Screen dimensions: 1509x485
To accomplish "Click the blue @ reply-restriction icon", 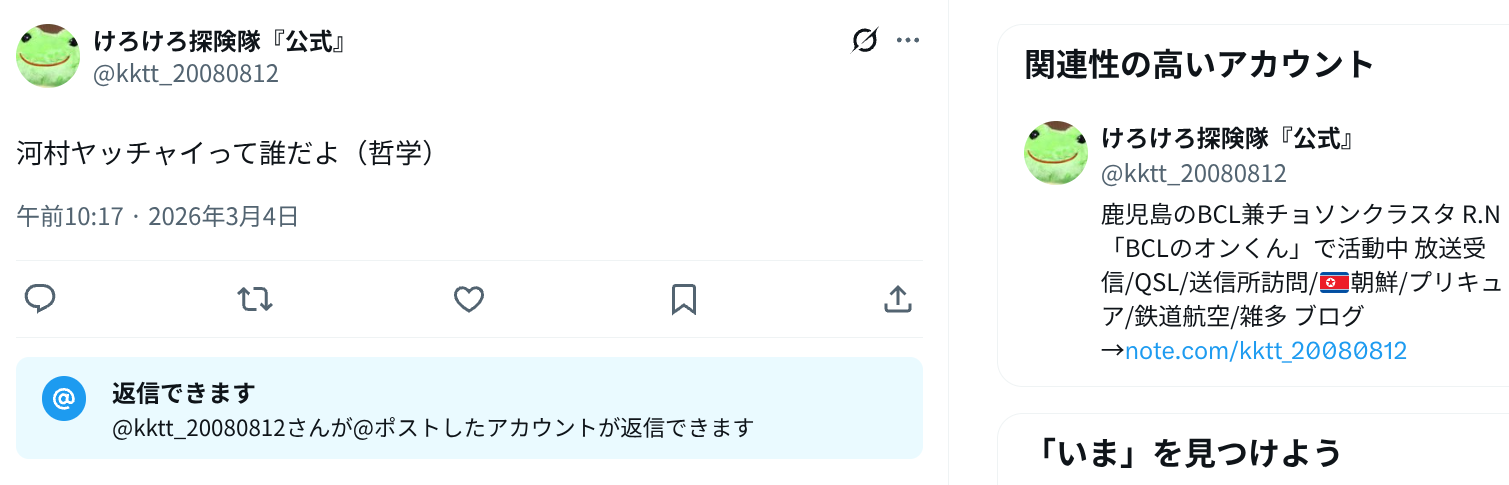I will (63, 399).
